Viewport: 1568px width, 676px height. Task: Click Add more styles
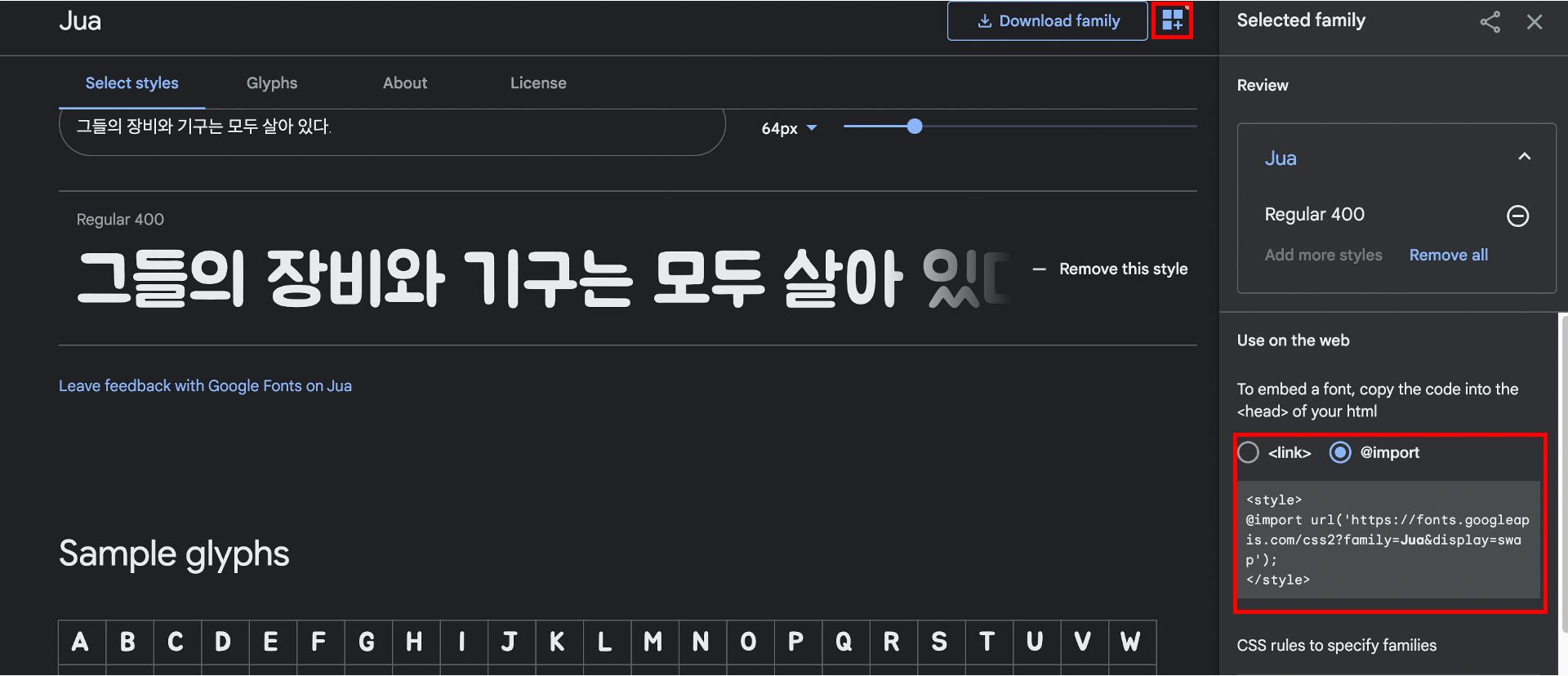(1323, 256)
